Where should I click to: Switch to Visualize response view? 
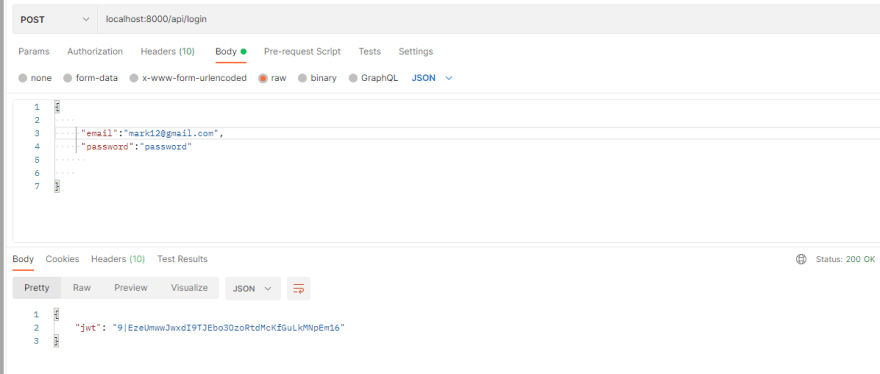pyautogui.click(x=189, y=288)
